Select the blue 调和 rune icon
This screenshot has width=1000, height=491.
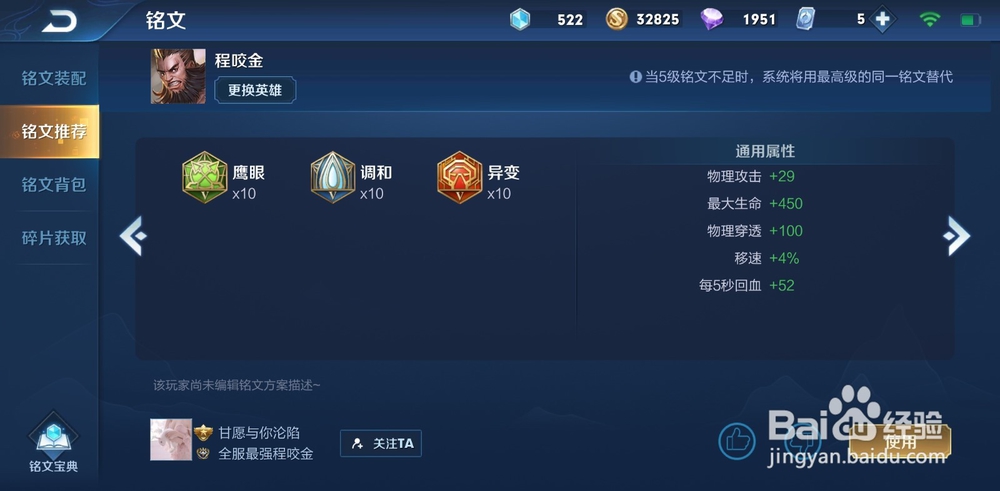point(332,177)
